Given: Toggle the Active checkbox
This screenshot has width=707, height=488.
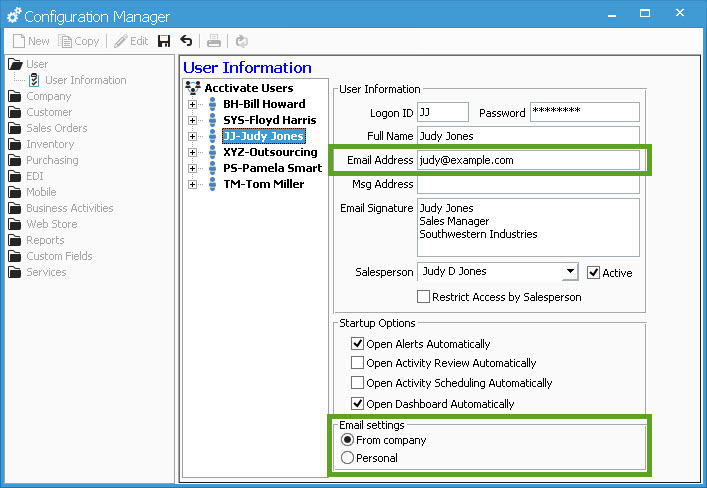Looking at the screenshot, I should pos(593,273).
